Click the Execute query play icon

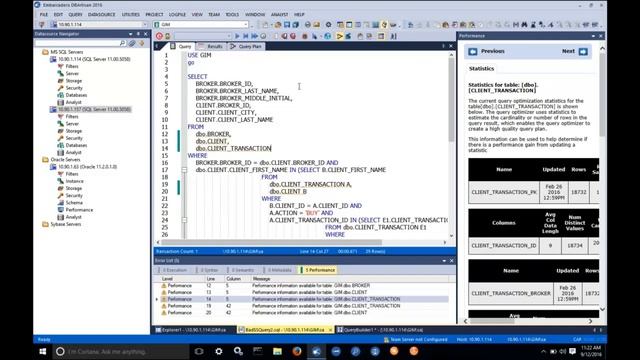[x=237, y=36]
